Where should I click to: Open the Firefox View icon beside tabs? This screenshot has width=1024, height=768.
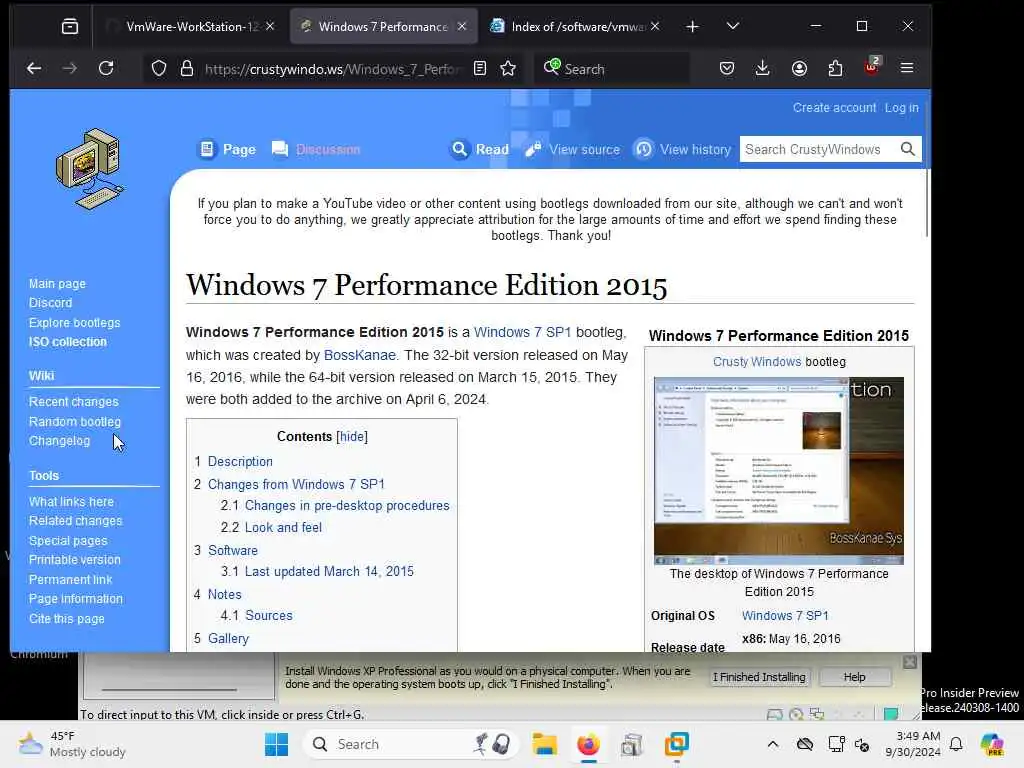(x=70, y=26)
